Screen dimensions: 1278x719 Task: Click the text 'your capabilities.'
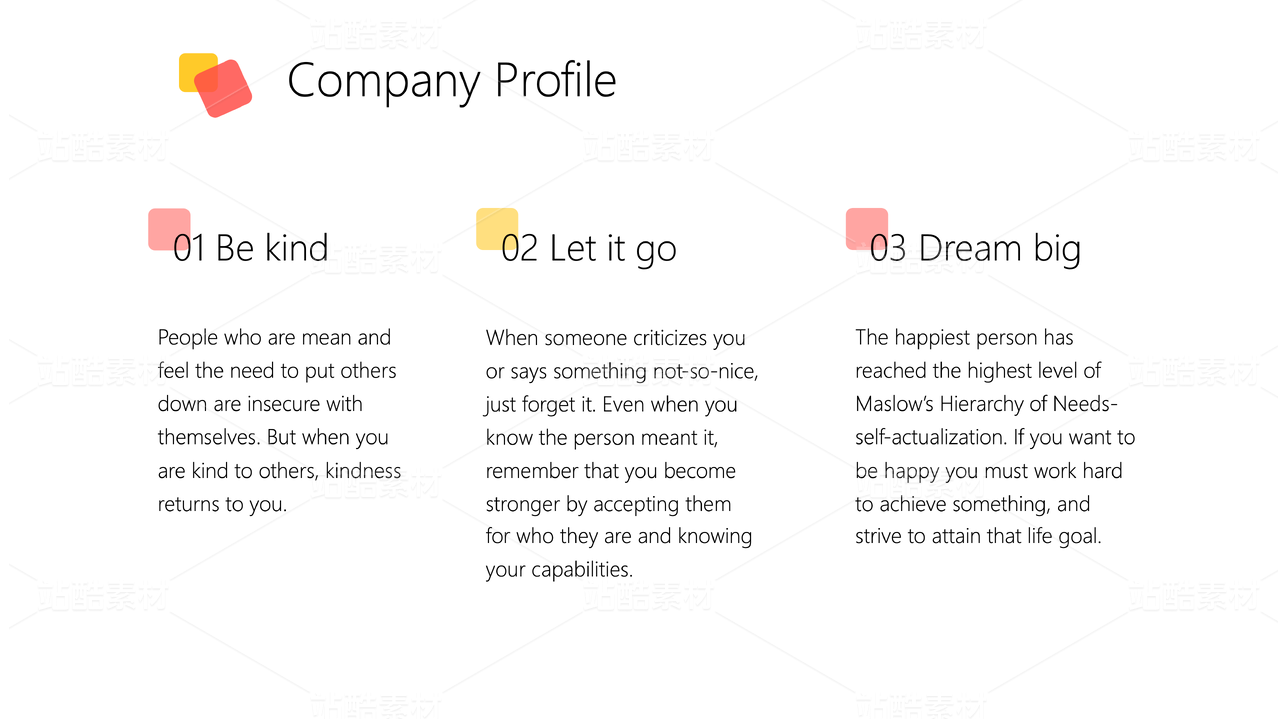559,570
